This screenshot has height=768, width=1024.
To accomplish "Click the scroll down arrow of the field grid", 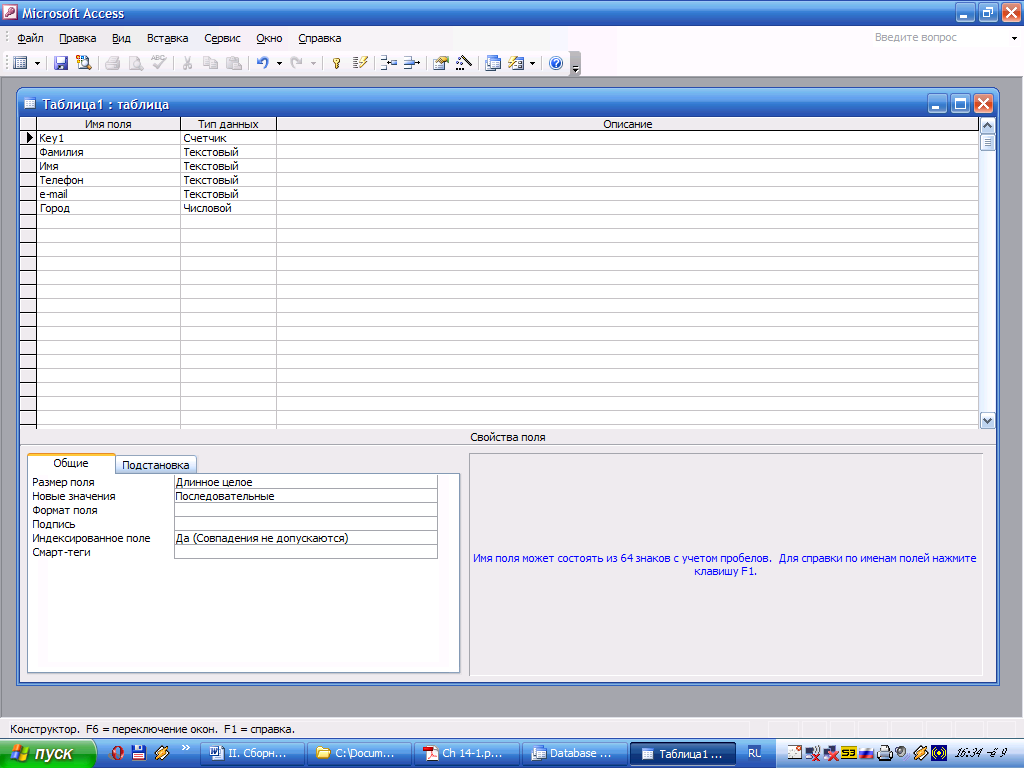I will tap(987, 421).
